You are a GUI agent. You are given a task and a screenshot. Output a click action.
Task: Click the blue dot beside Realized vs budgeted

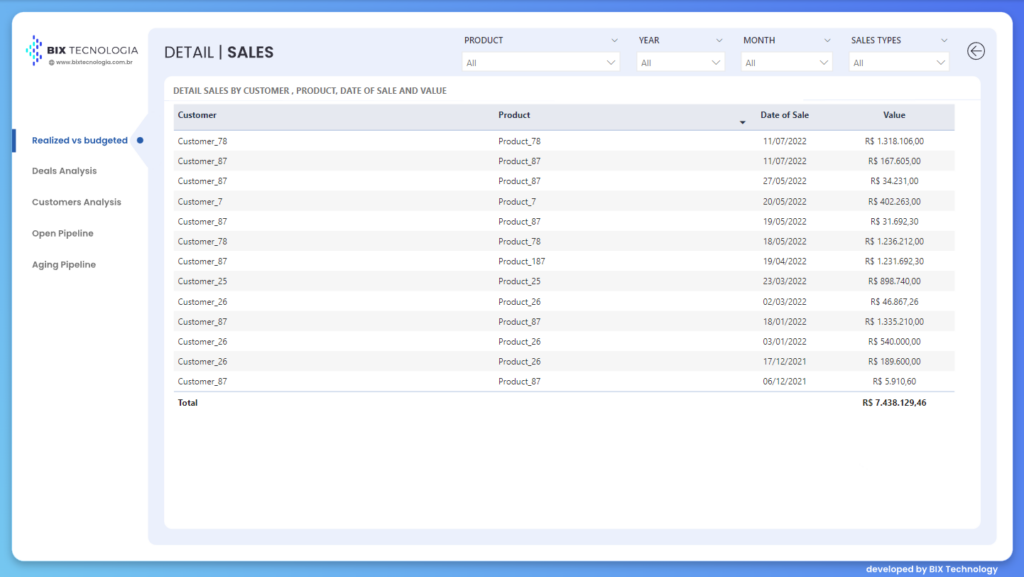pyautogui.click(x=140, y=140)
